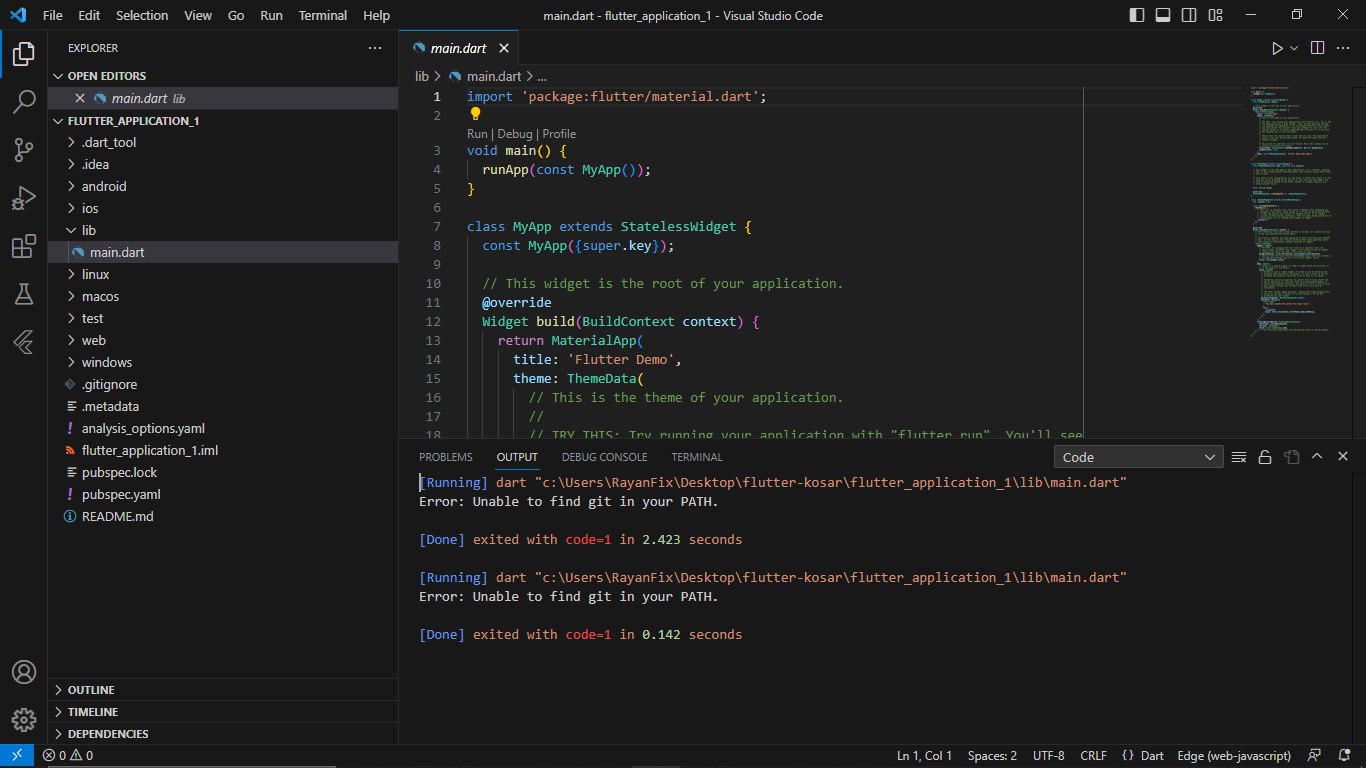Open the Accounts menu icon
1366x768 pixels.
pyautogui.click(x=24, y=672)
